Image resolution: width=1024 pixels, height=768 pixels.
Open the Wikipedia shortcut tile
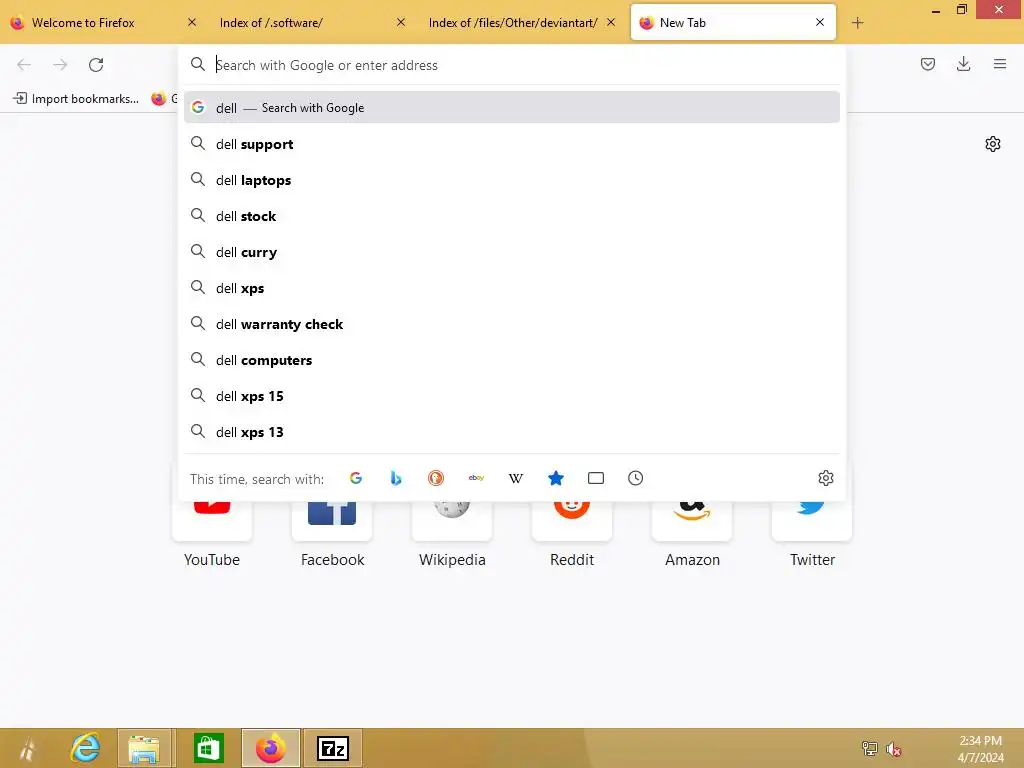452,521
